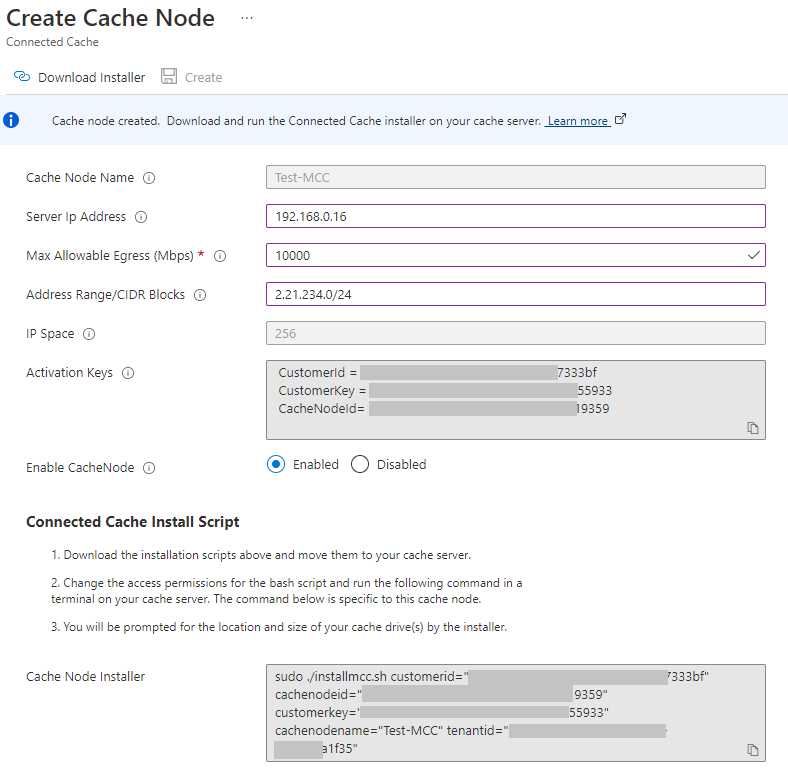The height and width of the screenshot is (779, 788).
Task: Click the Create toolbar button
Action: coord(191,77)
